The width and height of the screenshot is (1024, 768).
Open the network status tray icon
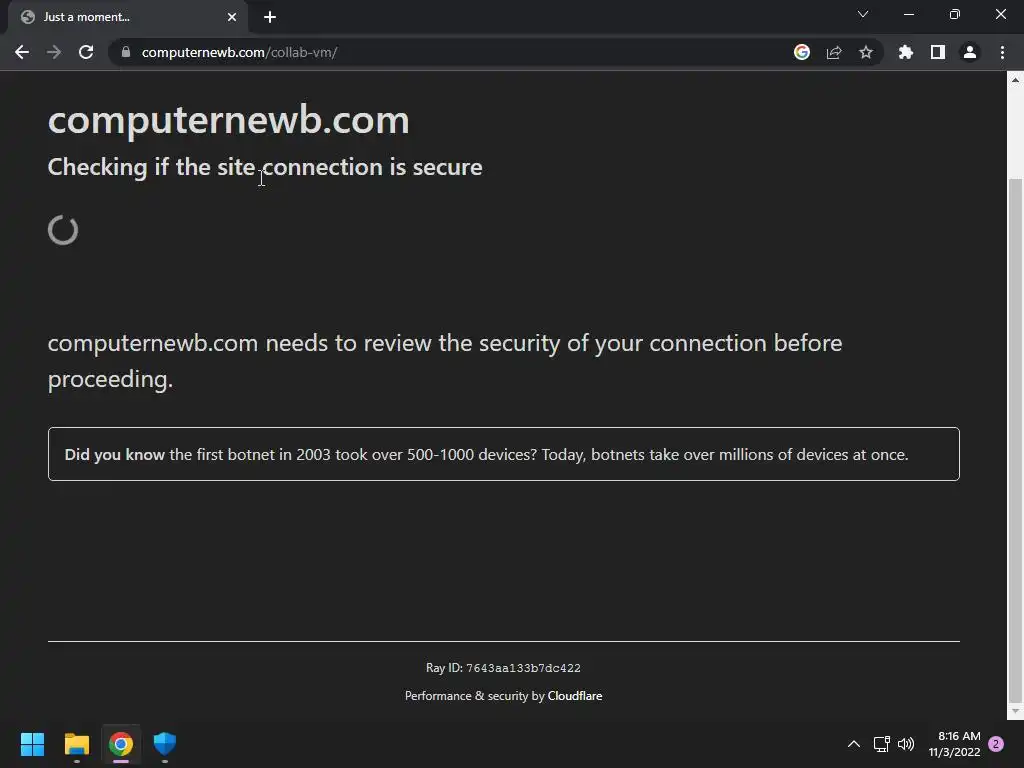882,744
